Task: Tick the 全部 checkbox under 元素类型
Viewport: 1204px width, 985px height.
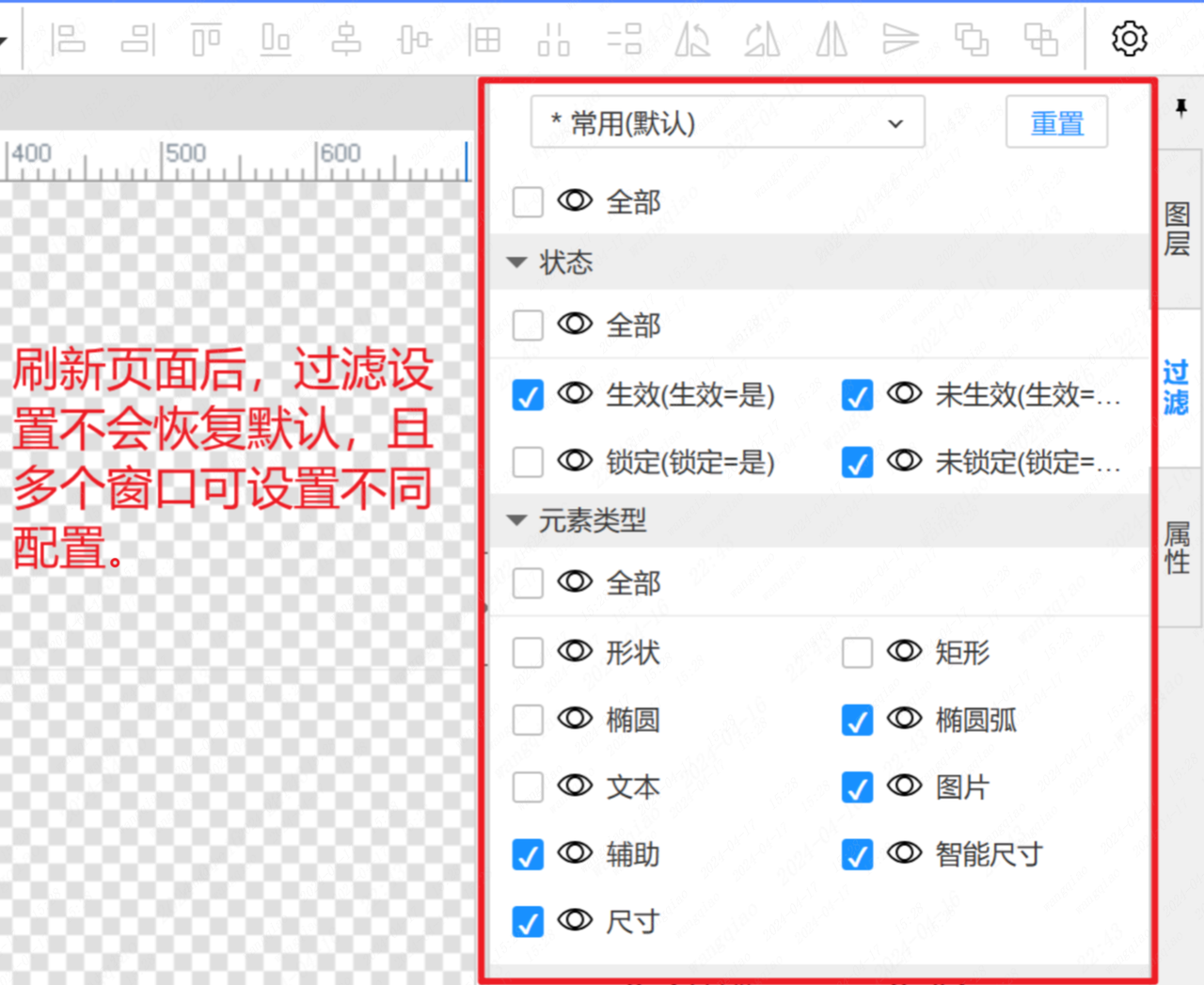Action: pyautogui.click(x=528, y=583)
